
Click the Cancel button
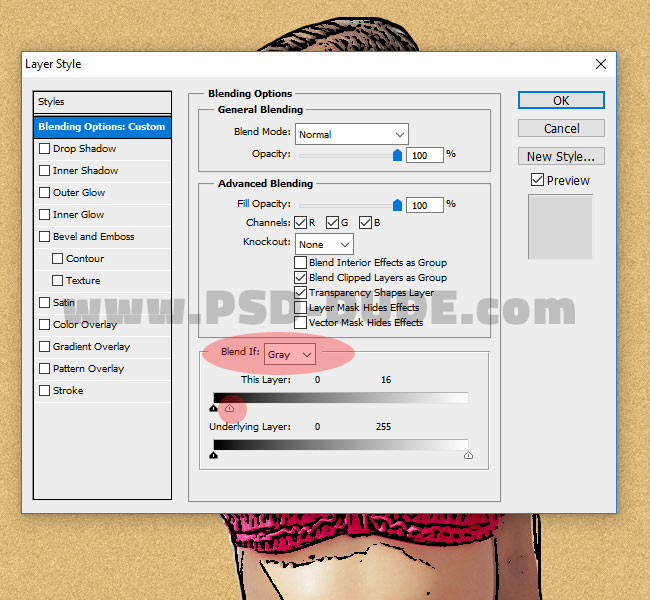click(561, 128)
